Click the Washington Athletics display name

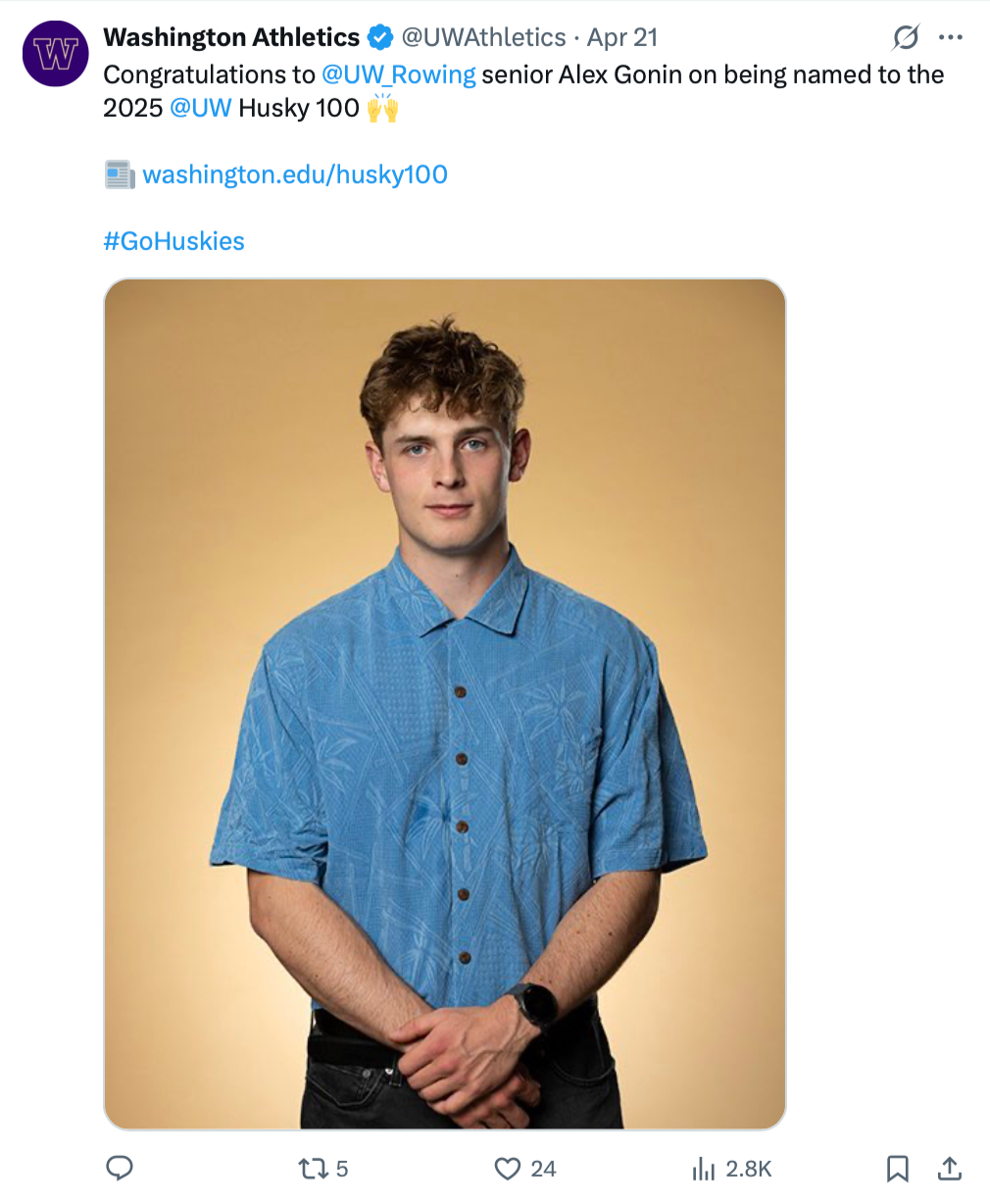pos(231,37)
